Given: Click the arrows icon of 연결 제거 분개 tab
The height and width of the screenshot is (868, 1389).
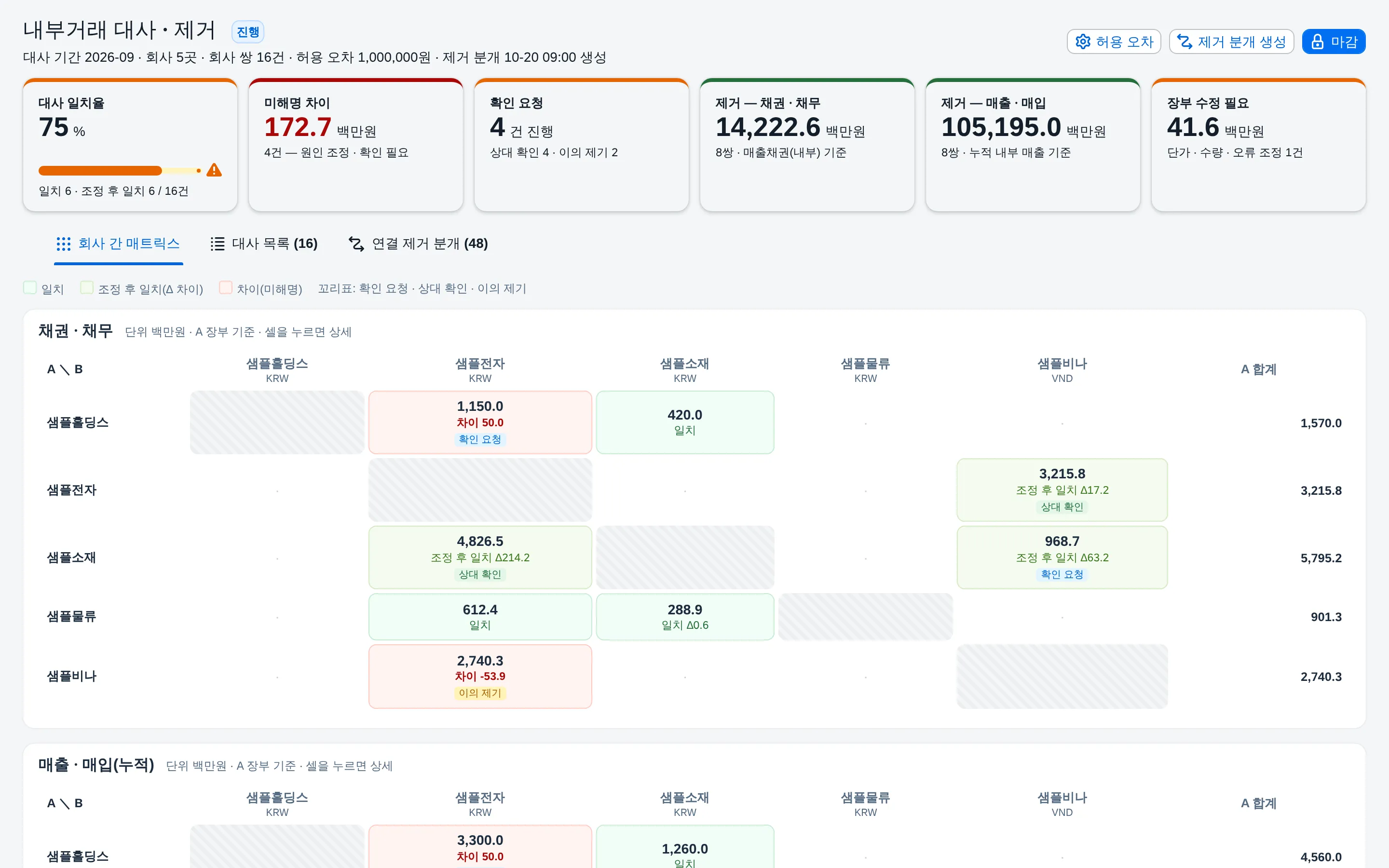Looking at the screenshot, I should [356, 244].
